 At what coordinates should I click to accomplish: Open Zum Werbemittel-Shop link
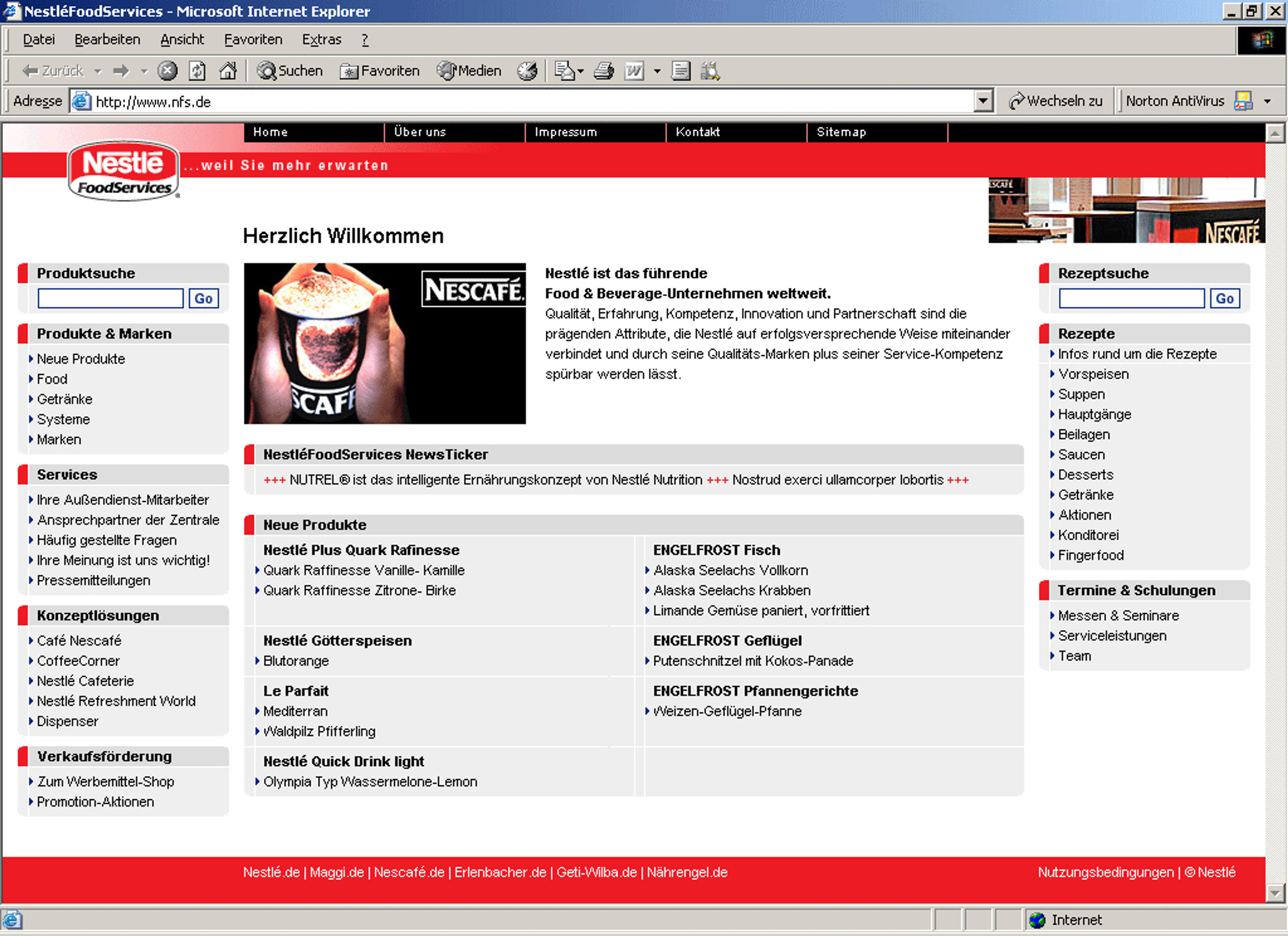[106, 782]
